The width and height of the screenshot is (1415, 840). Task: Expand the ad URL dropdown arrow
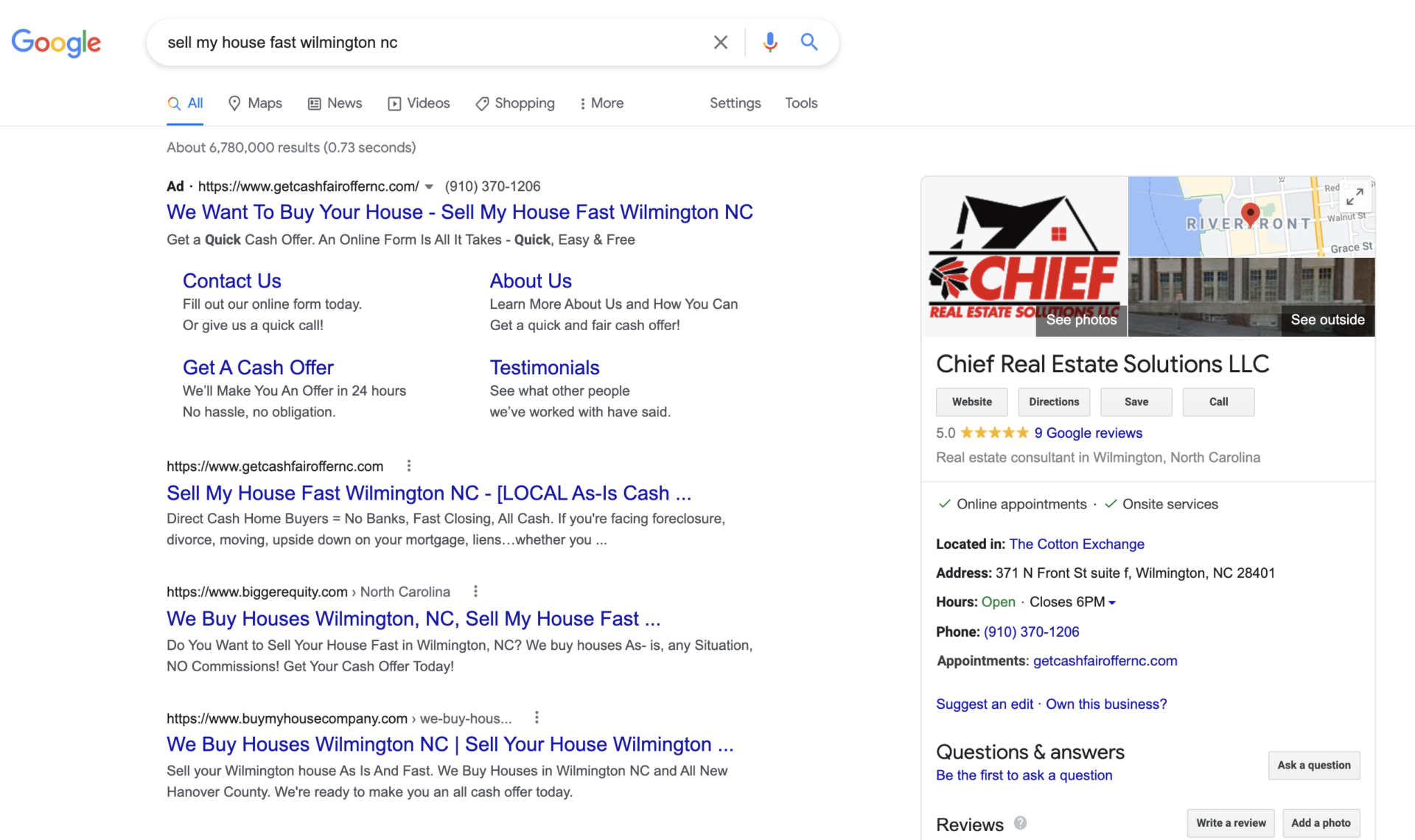pos(429,187)
